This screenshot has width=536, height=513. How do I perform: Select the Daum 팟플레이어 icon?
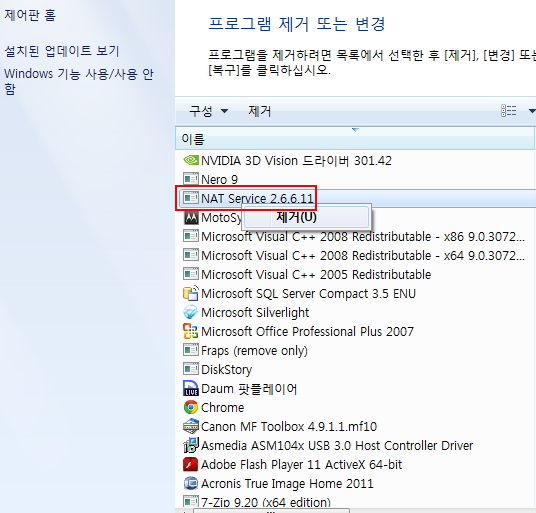click(191, 388)
